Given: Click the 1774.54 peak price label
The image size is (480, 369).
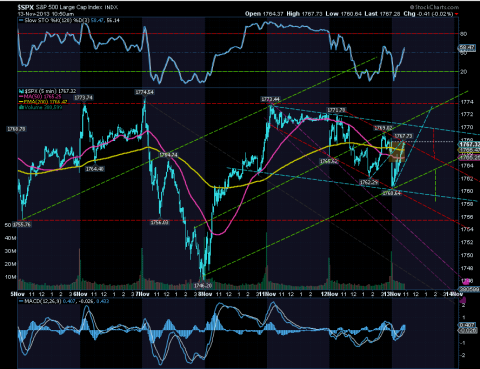Looking at the screenshot, I should [x=144, y=92].
